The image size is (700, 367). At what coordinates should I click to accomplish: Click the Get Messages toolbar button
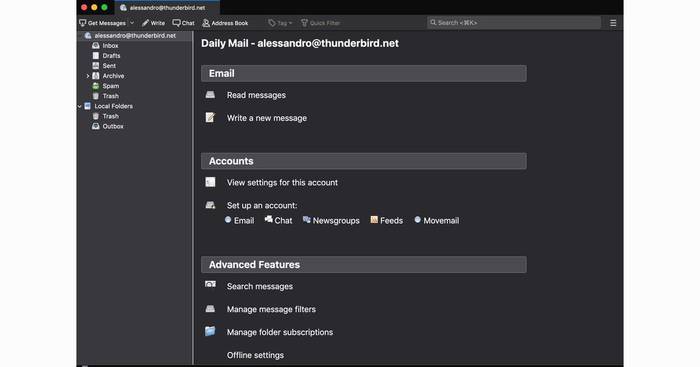(x=103, y=23)
